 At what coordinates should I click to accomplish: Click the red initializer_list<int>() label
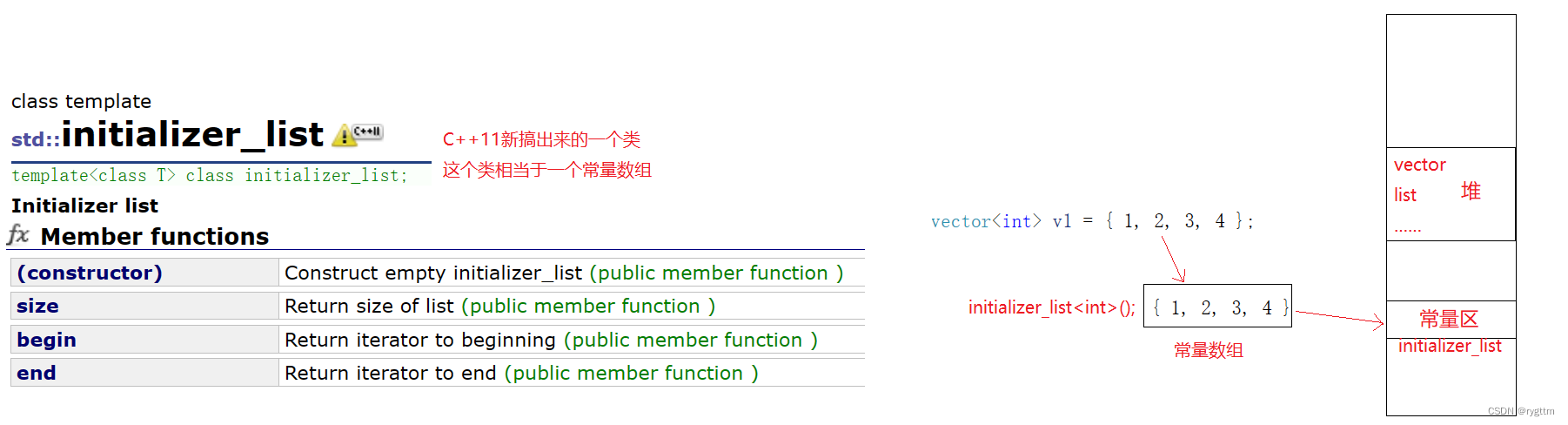click(x=1051, y=307)
